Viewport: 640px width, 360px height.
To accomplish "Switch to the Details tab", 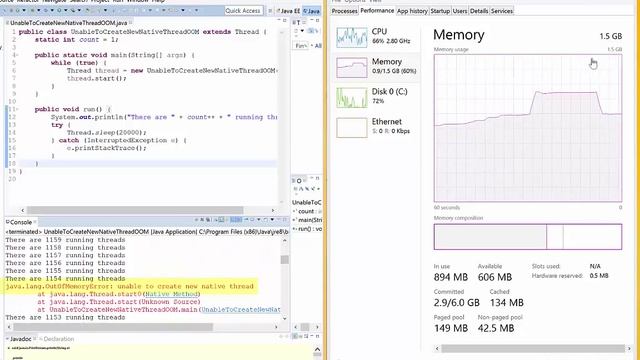I will click(479, 11).
